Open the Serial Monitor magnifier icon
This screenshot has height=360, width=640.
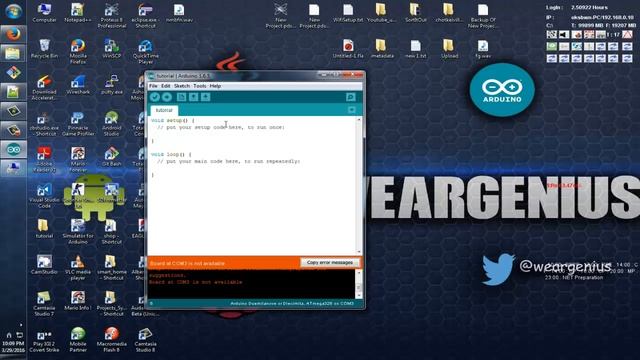pos(351,97)
